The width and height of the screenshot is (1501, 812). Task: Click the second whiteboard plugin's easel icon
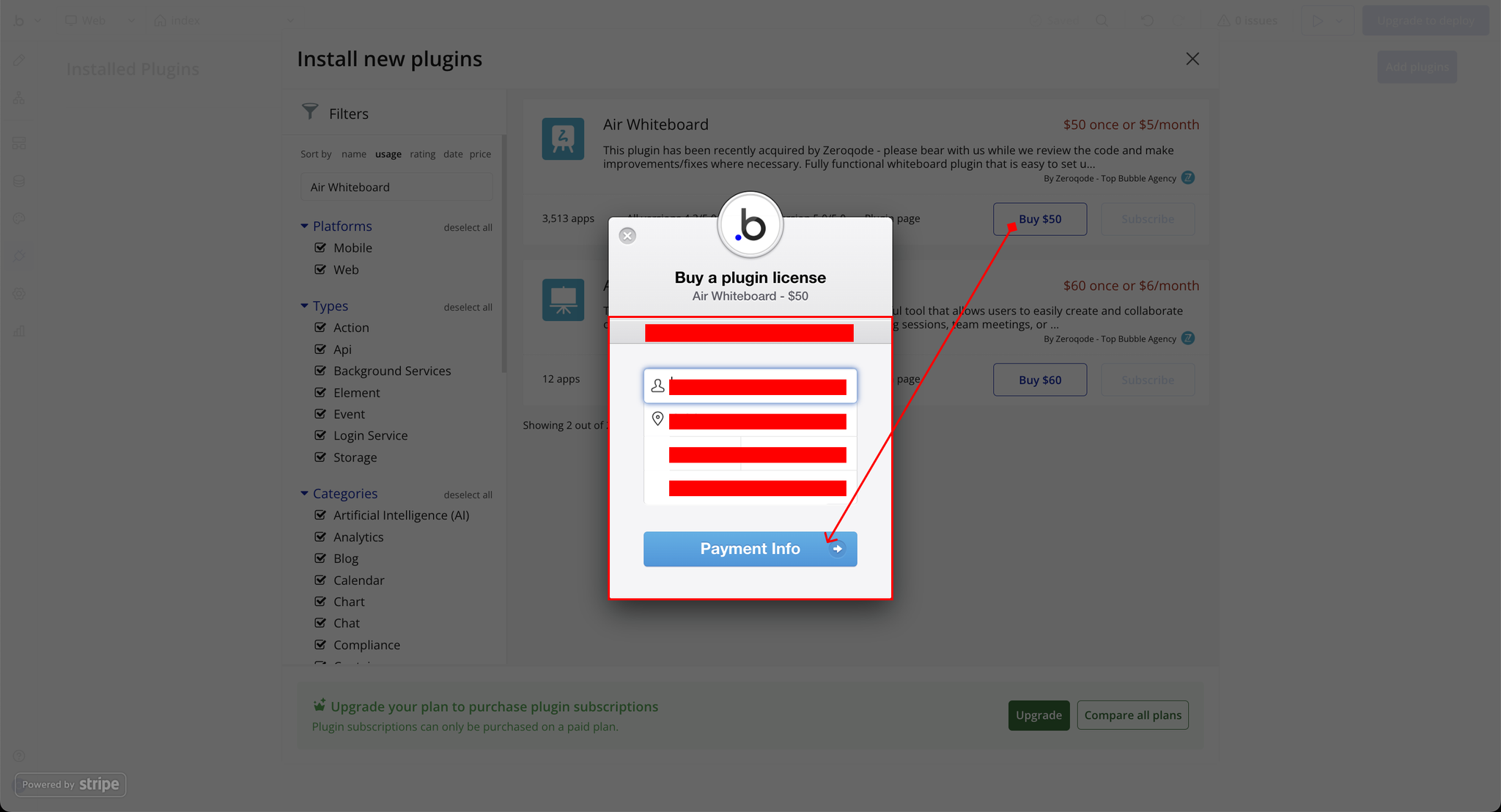563,300
